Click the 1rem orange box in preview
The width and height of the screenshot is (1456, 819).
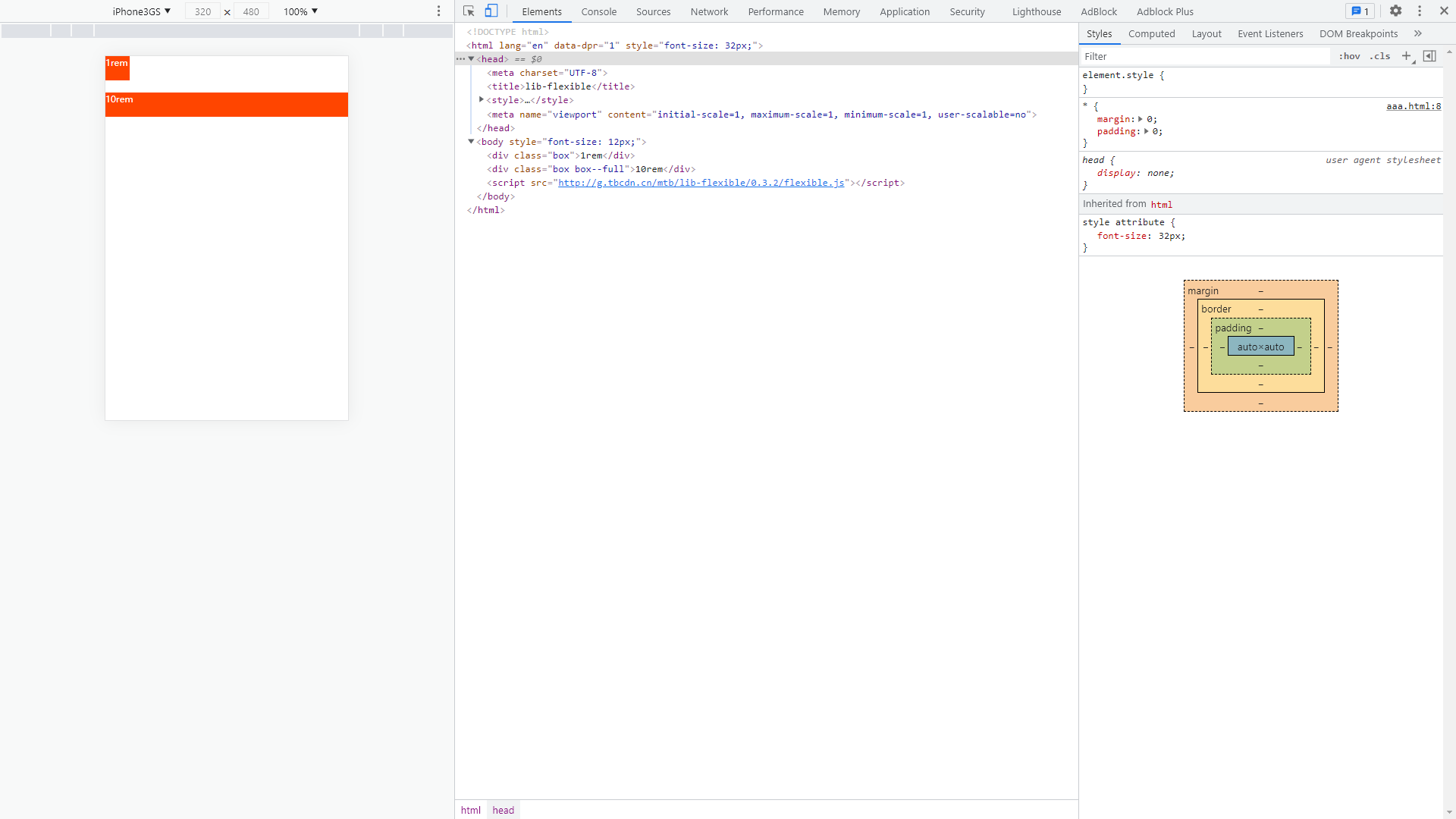[118, 68]
